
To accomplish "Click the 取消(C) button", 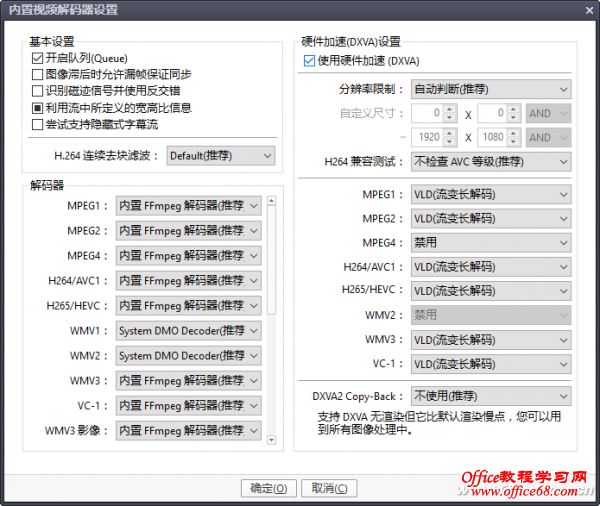I will tap(330, 488).
